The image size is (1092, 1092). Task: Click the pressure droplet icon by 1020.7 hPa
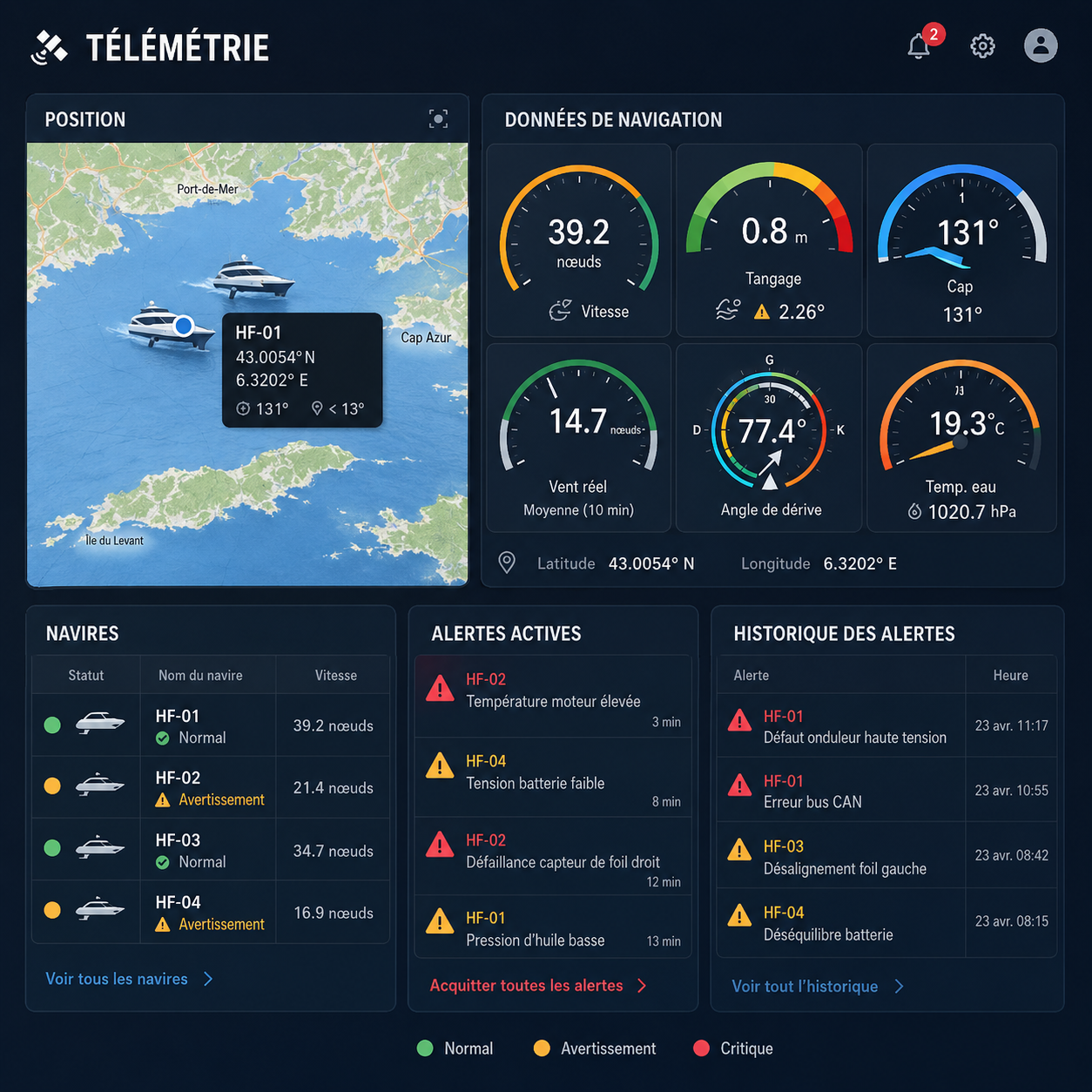click(x=914, y=511)
